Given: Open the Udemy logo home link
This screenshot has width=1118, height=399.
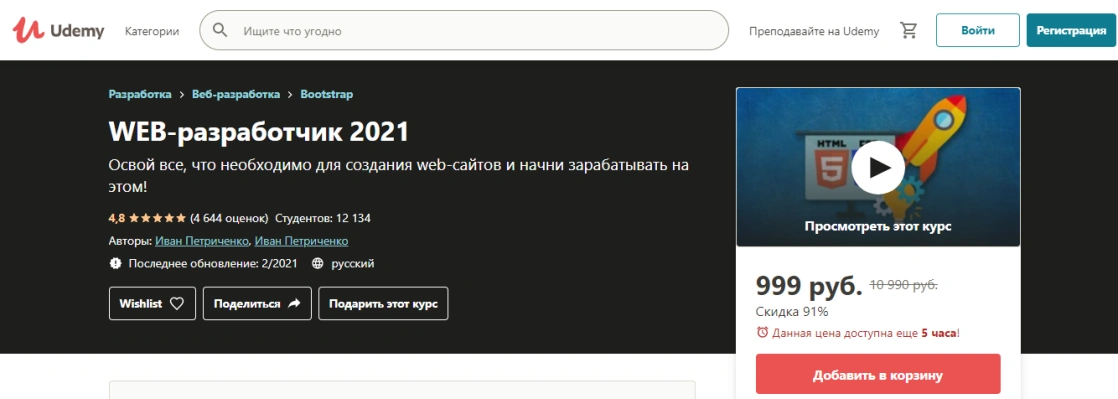Looking at the screenshot, I should click(58, 30).
